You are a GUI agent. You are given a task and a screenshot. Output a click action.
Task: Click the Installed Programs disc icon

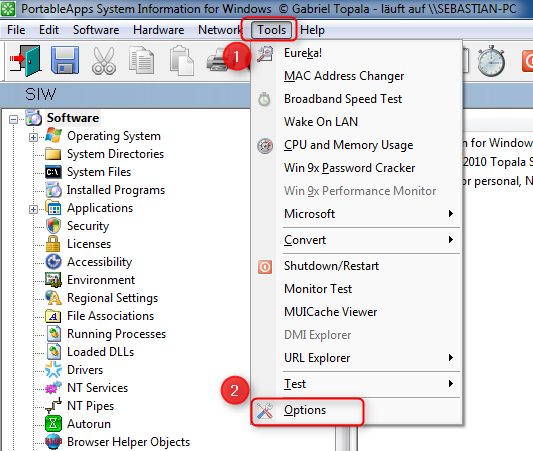coord(53,190)
